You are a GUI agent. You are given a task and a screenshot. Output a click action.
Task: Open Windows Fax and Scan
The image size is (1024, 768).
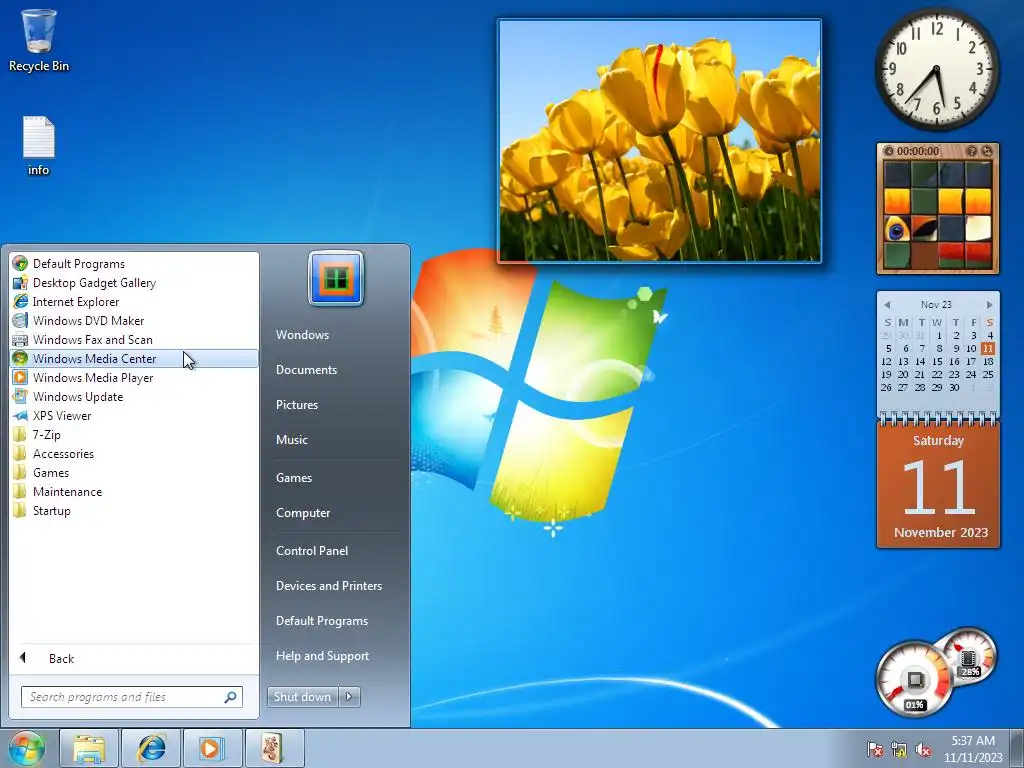pos(134,340)
